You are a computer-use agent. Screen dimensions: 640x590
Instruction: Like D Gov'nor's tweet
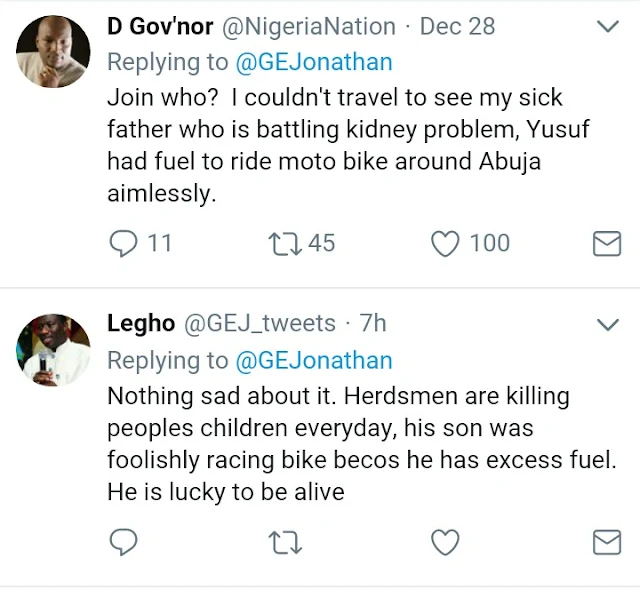point(445,243)
